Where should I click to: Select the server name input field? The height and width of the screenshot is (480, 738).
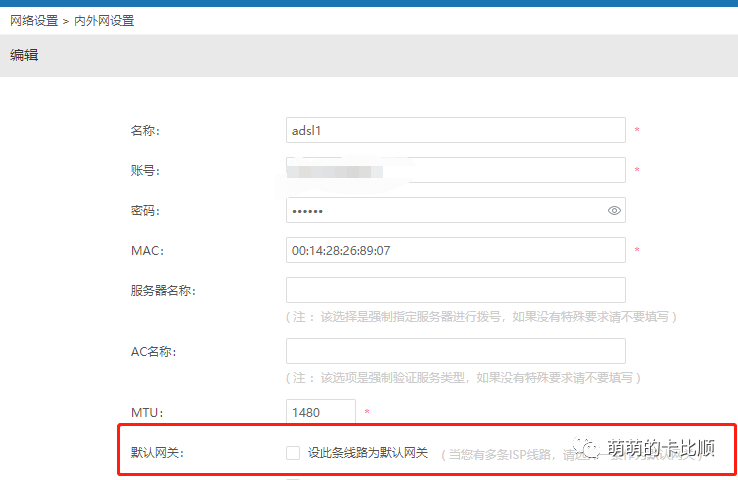[456, 290]
